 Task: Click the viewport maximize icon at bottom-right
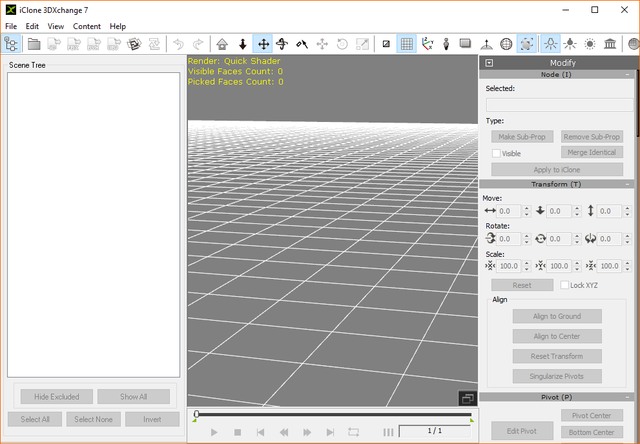[x=466, y=398]
